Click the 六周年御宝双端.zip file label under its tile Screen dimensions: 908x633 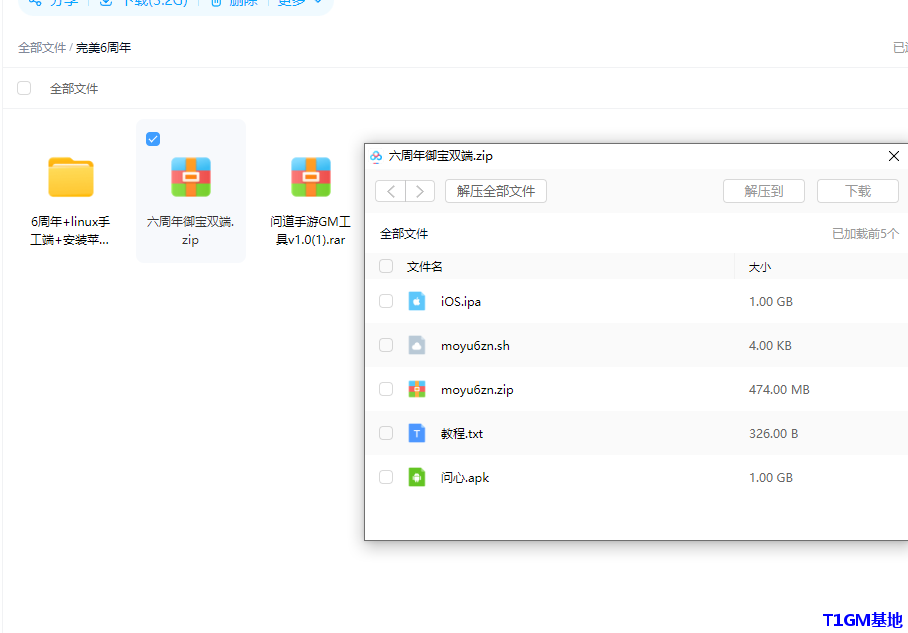pos(191,230)
